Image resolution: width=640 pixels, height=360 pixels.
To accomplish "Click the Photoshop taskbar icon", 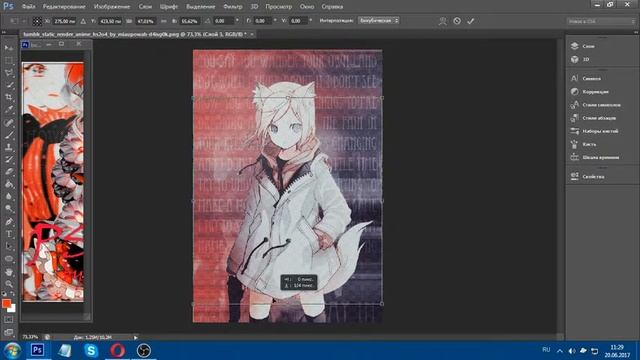I will click(x=38, y=350).
